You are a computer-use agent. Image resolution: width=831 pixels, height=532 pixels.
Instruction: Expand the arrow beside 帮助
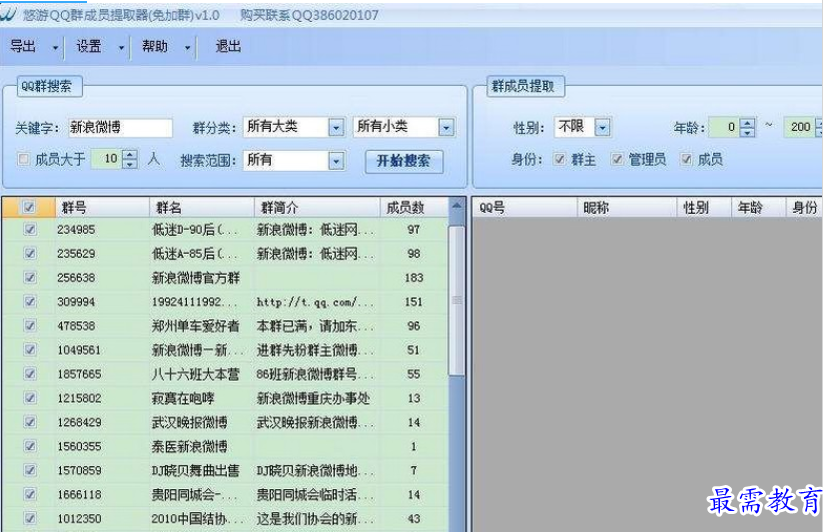[187, 48]
